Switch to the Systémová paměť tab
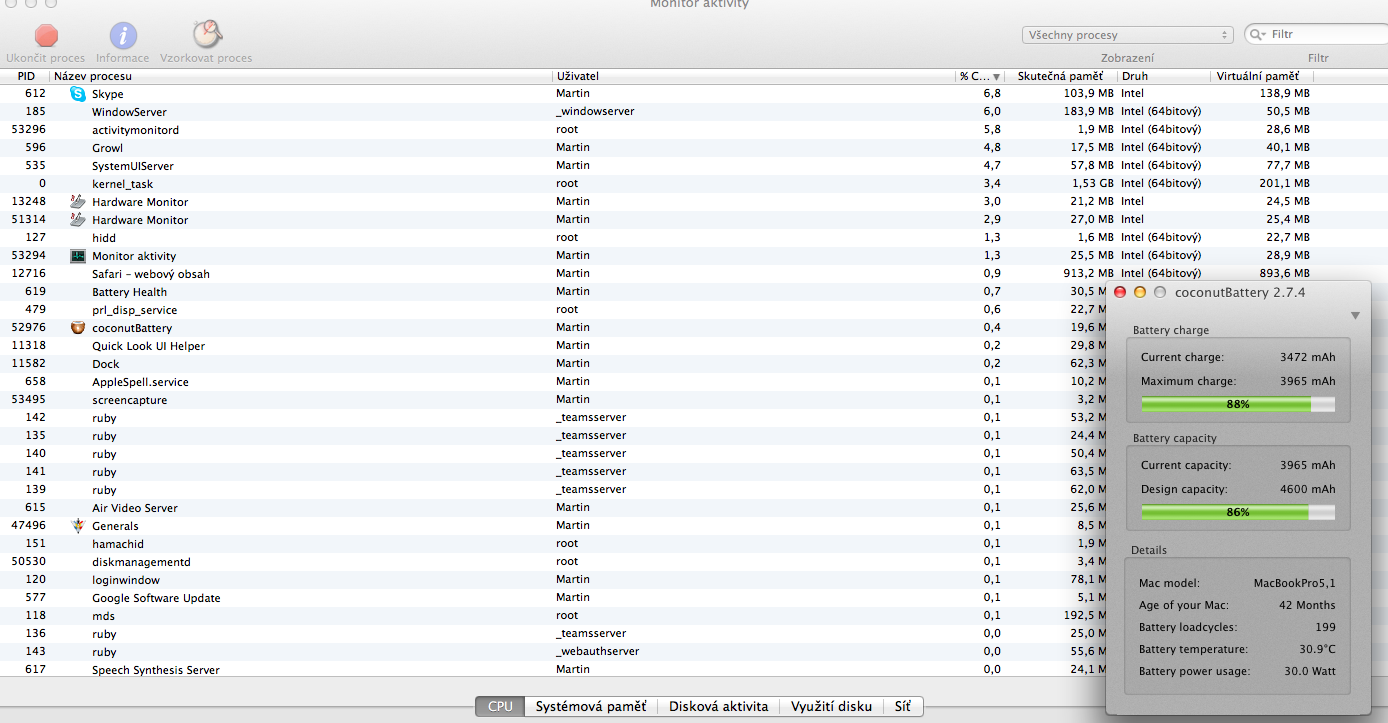 [x=590, y=706]
